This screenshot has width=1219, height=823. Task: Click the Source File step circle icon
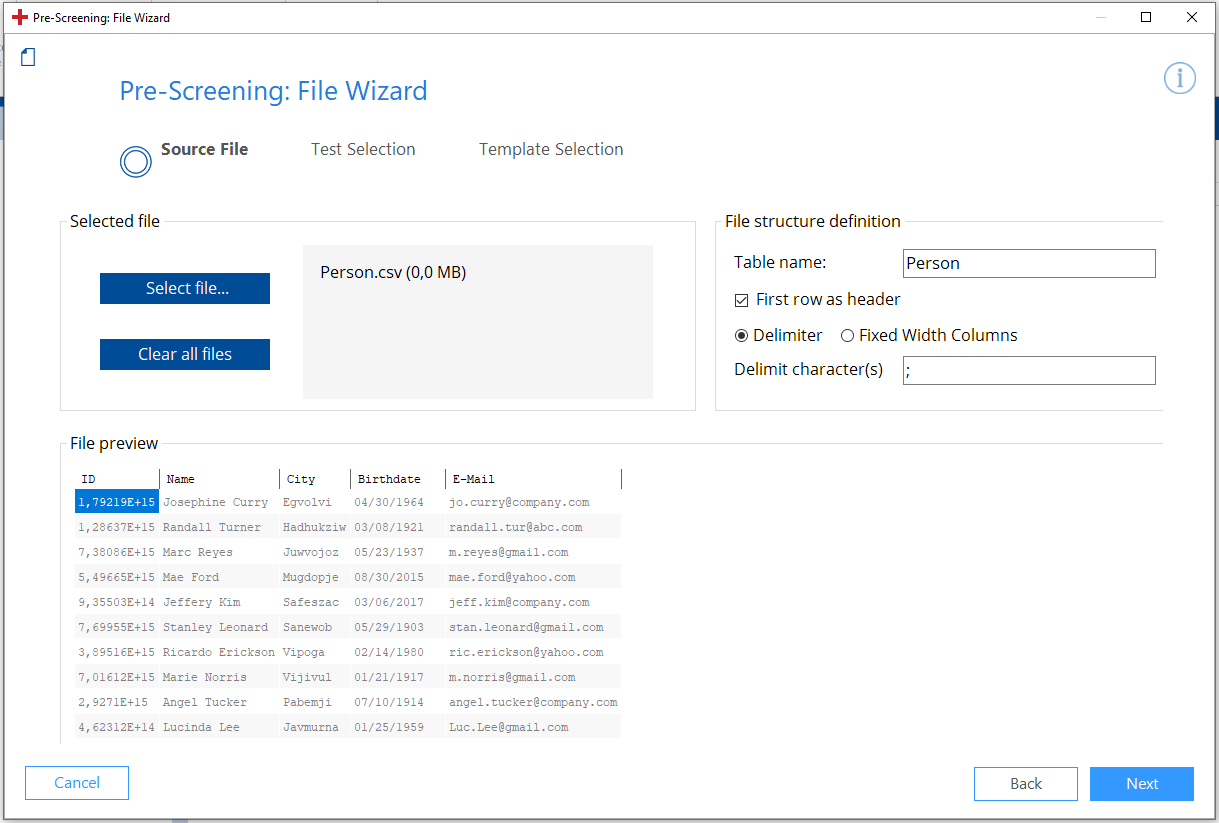(x=136, y=162)
